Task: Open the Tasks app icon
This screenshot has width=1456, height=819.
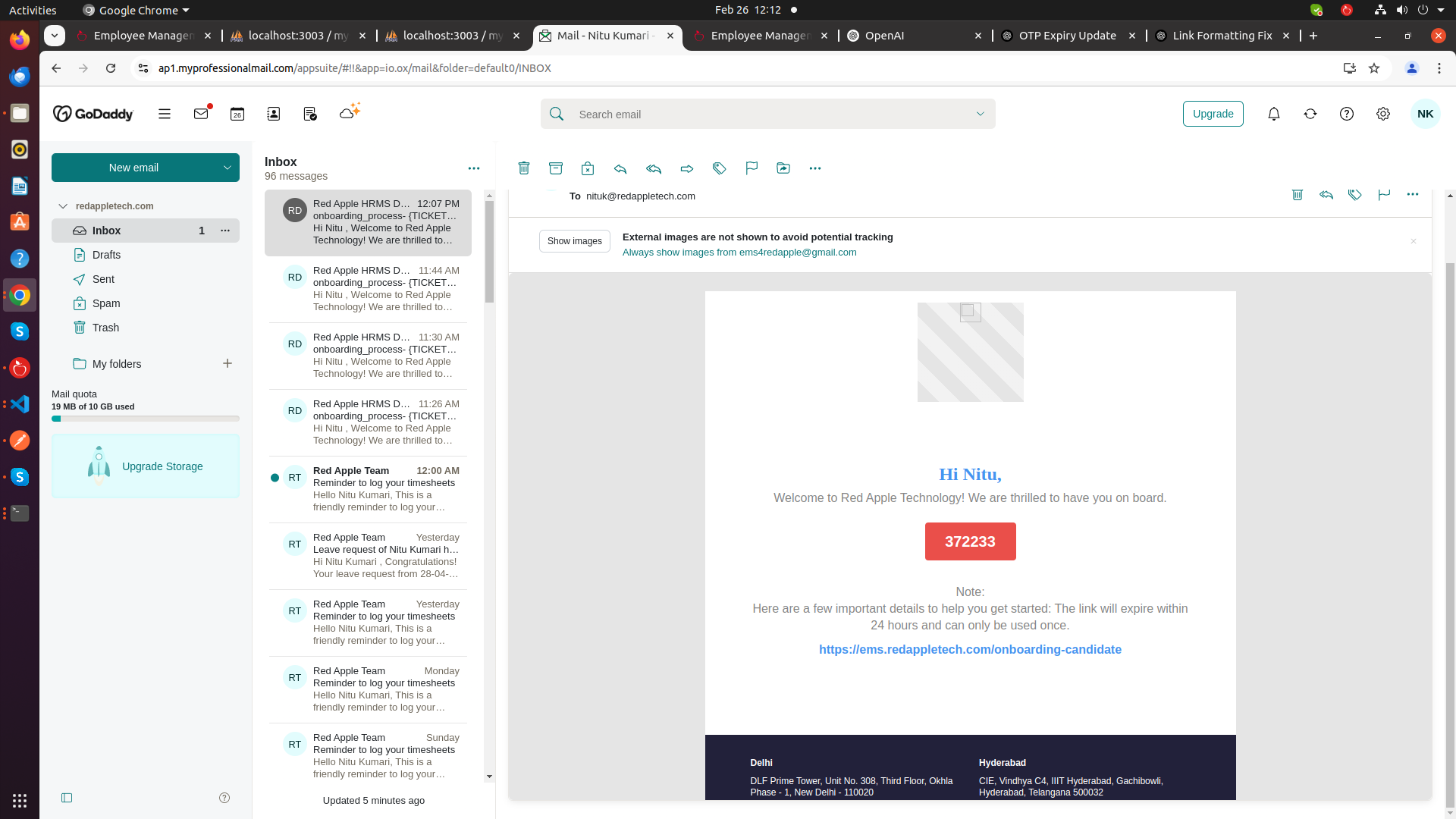Action: point(310,114)
